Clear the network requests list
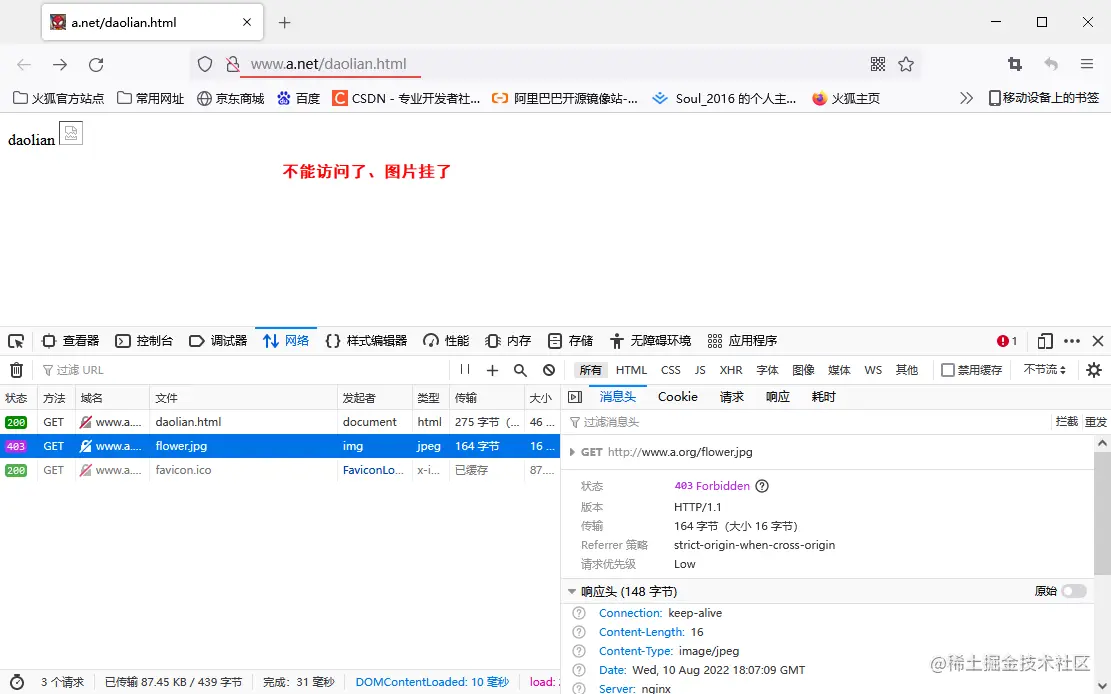 16,370
